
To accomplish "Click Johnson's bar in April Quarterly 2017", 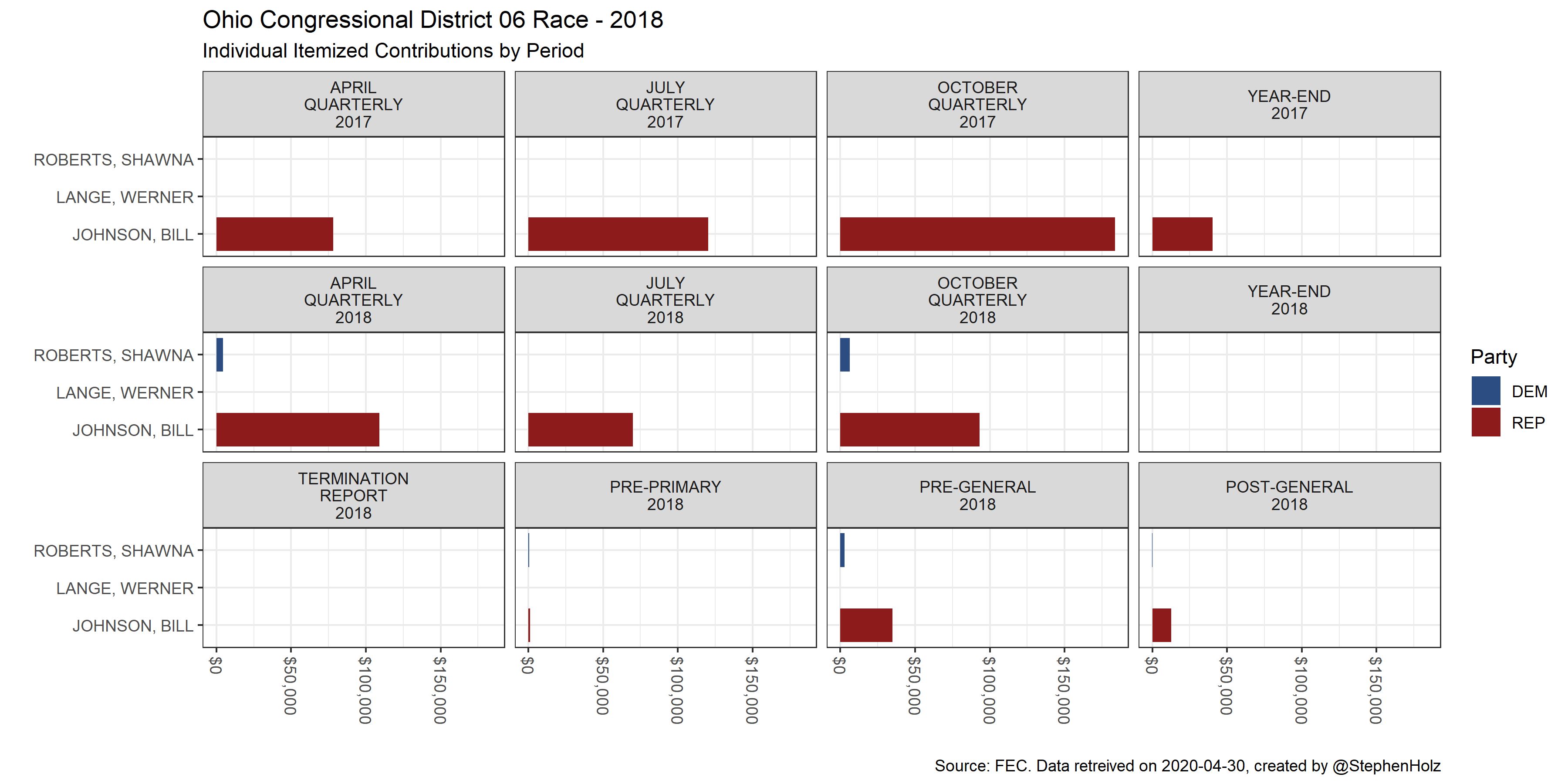I will click(x=274, y=234).
